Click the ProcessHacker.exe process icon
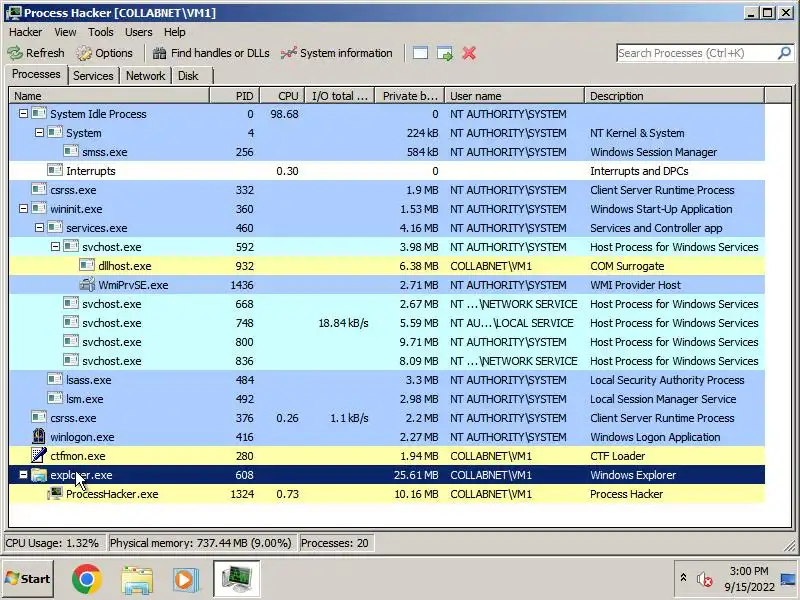Screen dimensions: 800x600 coord(55,493)
